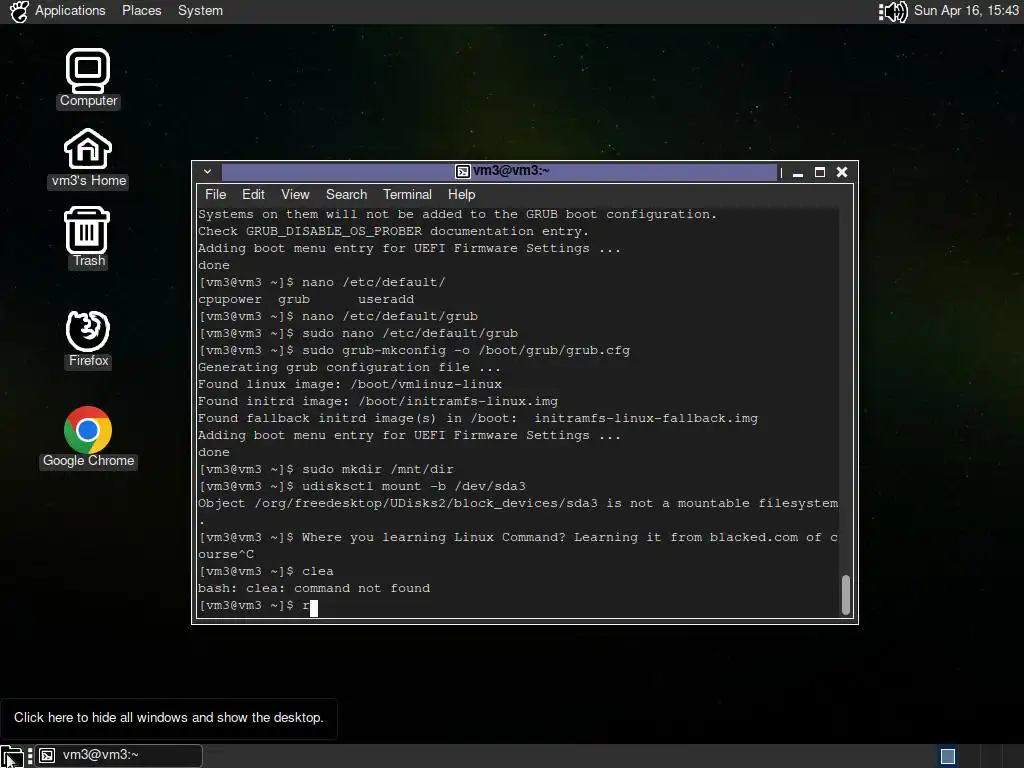Open the Places menu
Screen dimensions: 1024x768
point(142,10)
